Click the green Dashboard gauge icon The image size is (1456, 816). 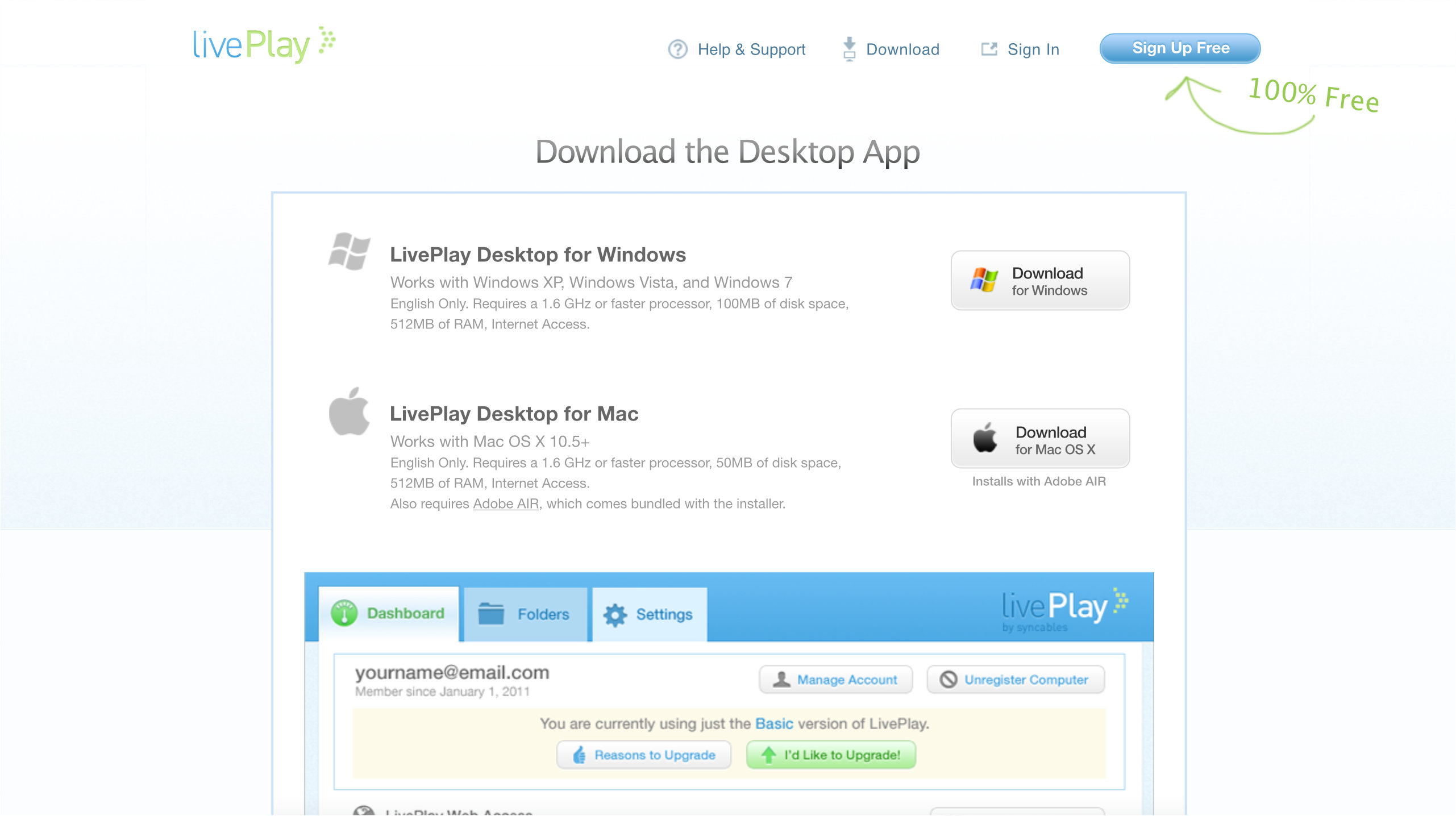[344, 613]
